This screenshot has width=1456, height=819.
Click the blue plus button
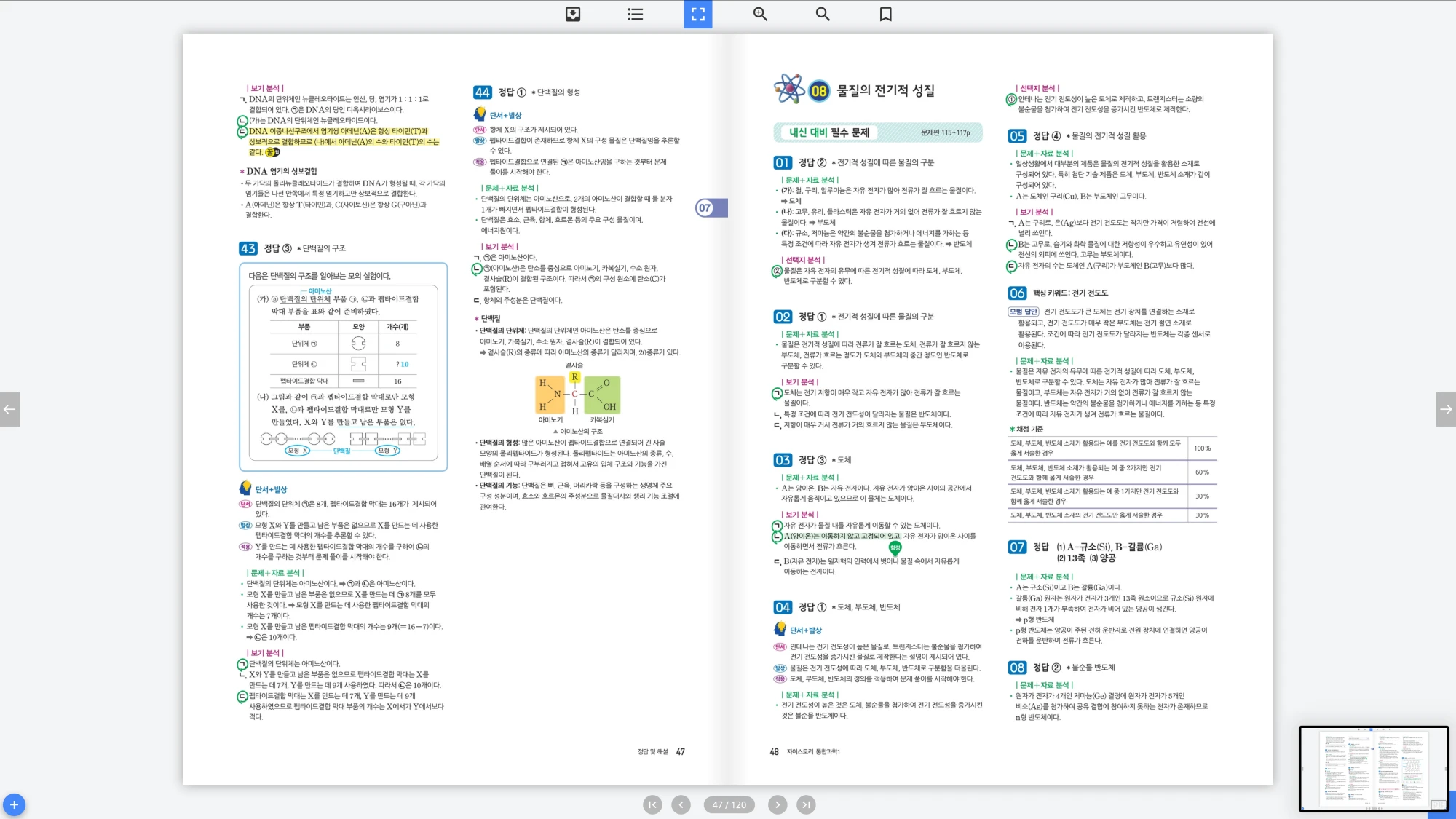[14, 804]
